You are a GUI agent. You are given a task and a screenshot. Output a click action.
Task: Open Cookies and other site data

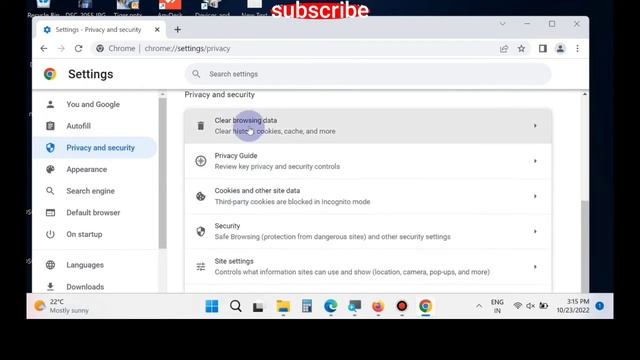368,196
